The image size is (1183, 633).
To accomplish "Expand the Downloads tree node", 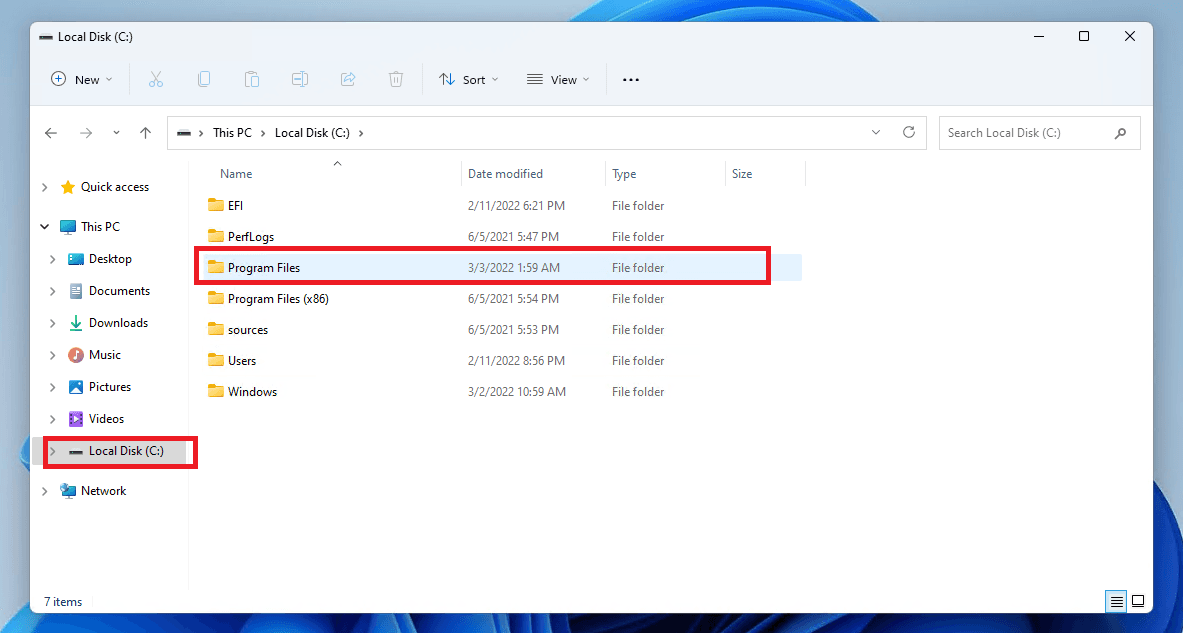I will tap(52, 323).
